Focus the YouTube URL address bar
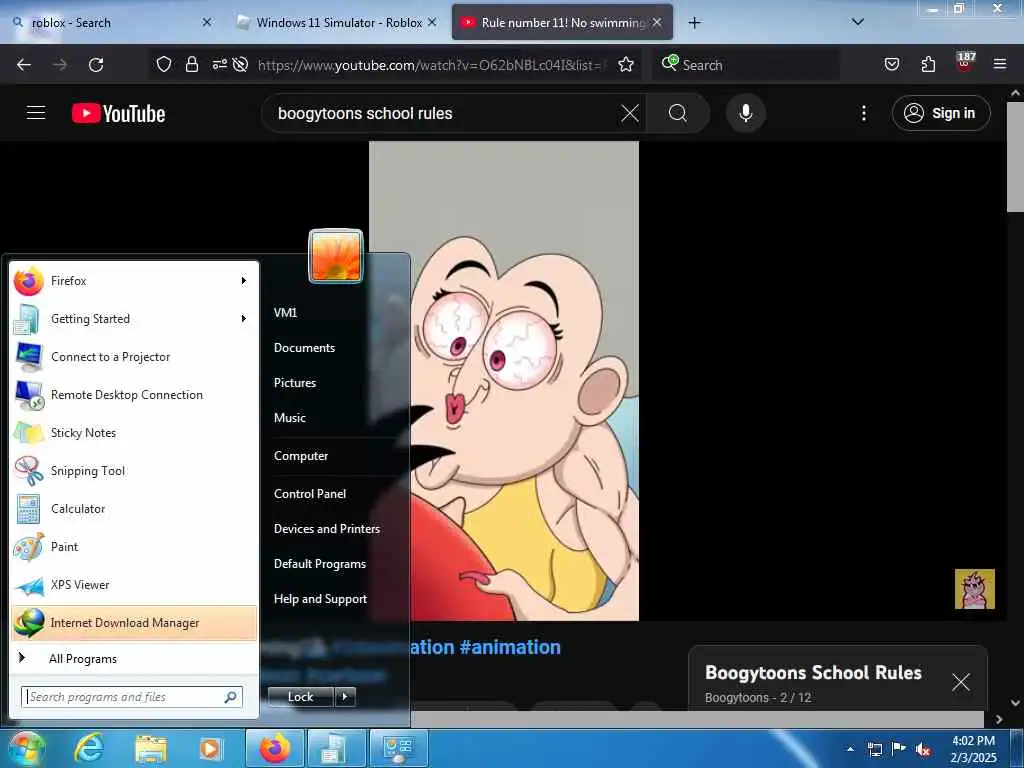 pos(431,65)
